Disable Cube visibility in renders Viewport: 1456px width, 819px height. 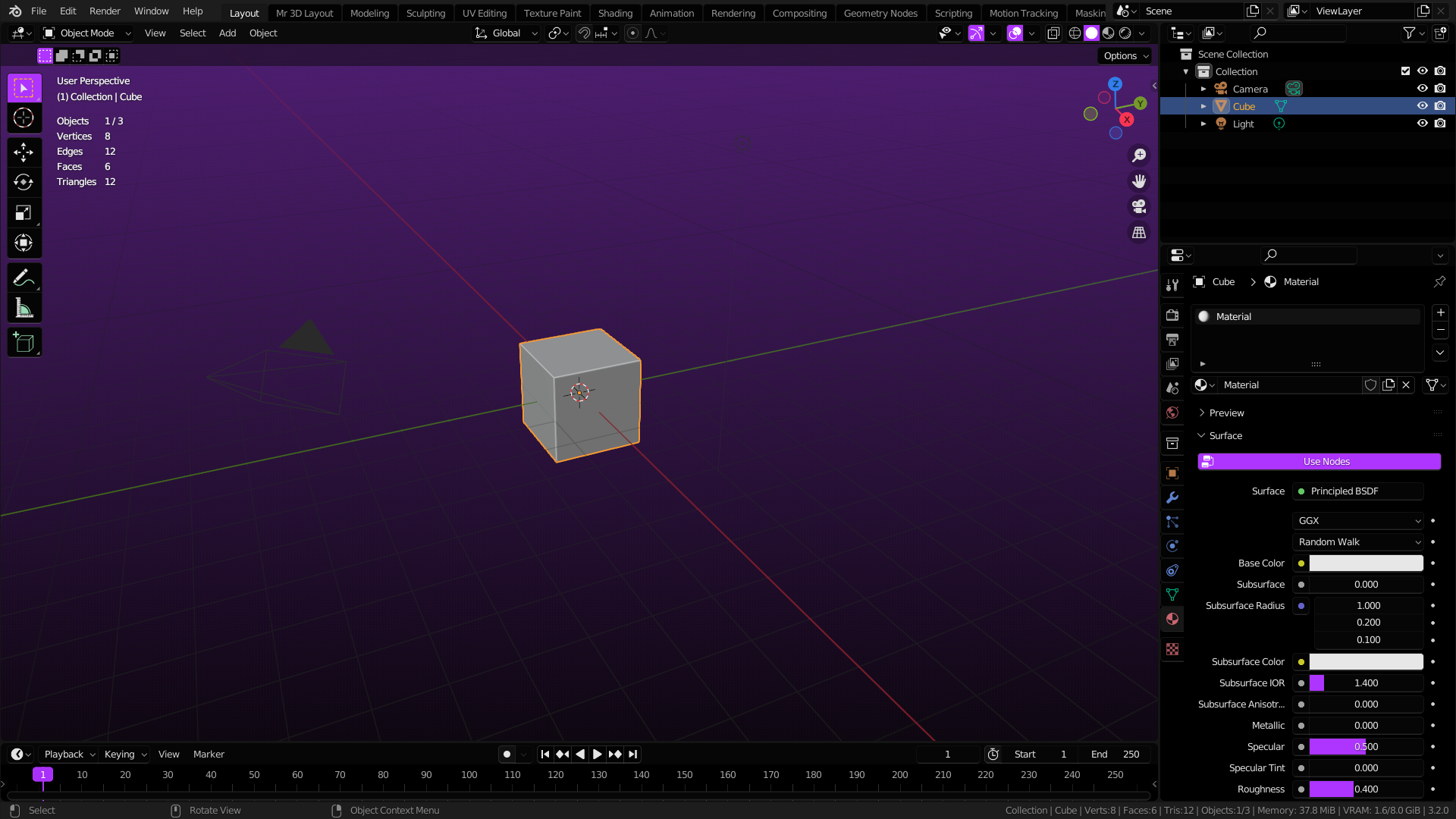point(1440,106)
